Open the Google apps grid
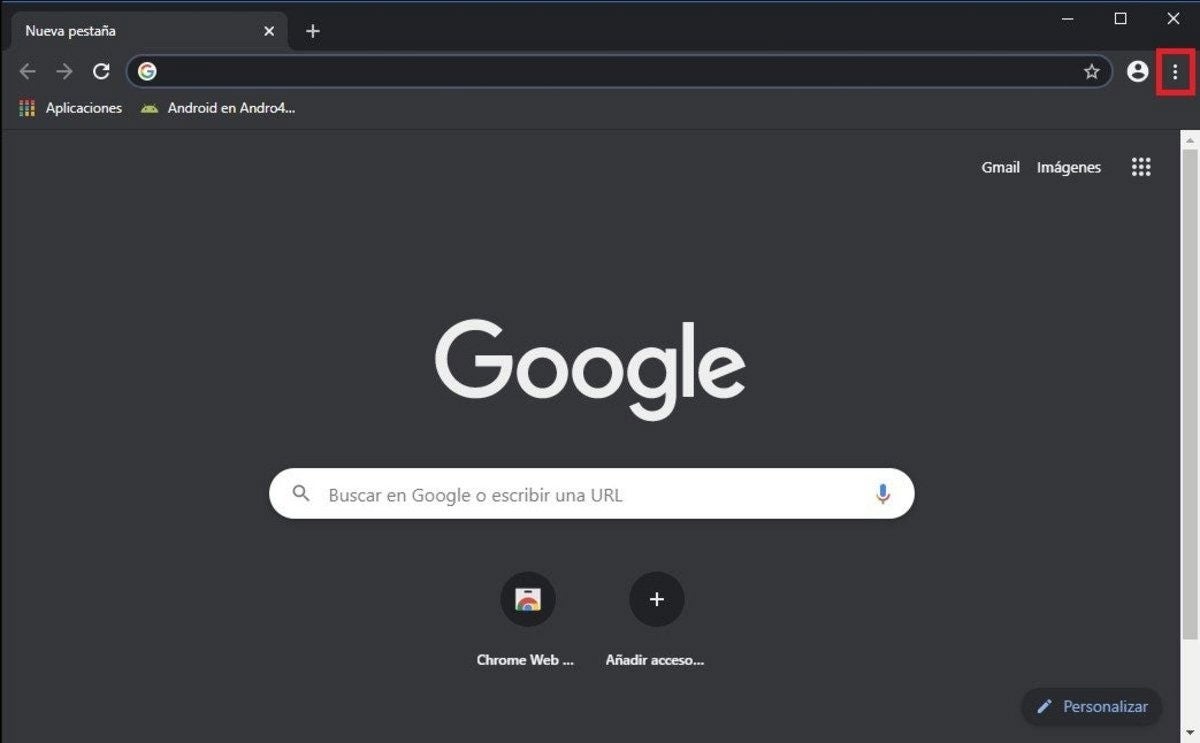The height and width of the screenshot is (743, 1200). (x=1141, y=167)
